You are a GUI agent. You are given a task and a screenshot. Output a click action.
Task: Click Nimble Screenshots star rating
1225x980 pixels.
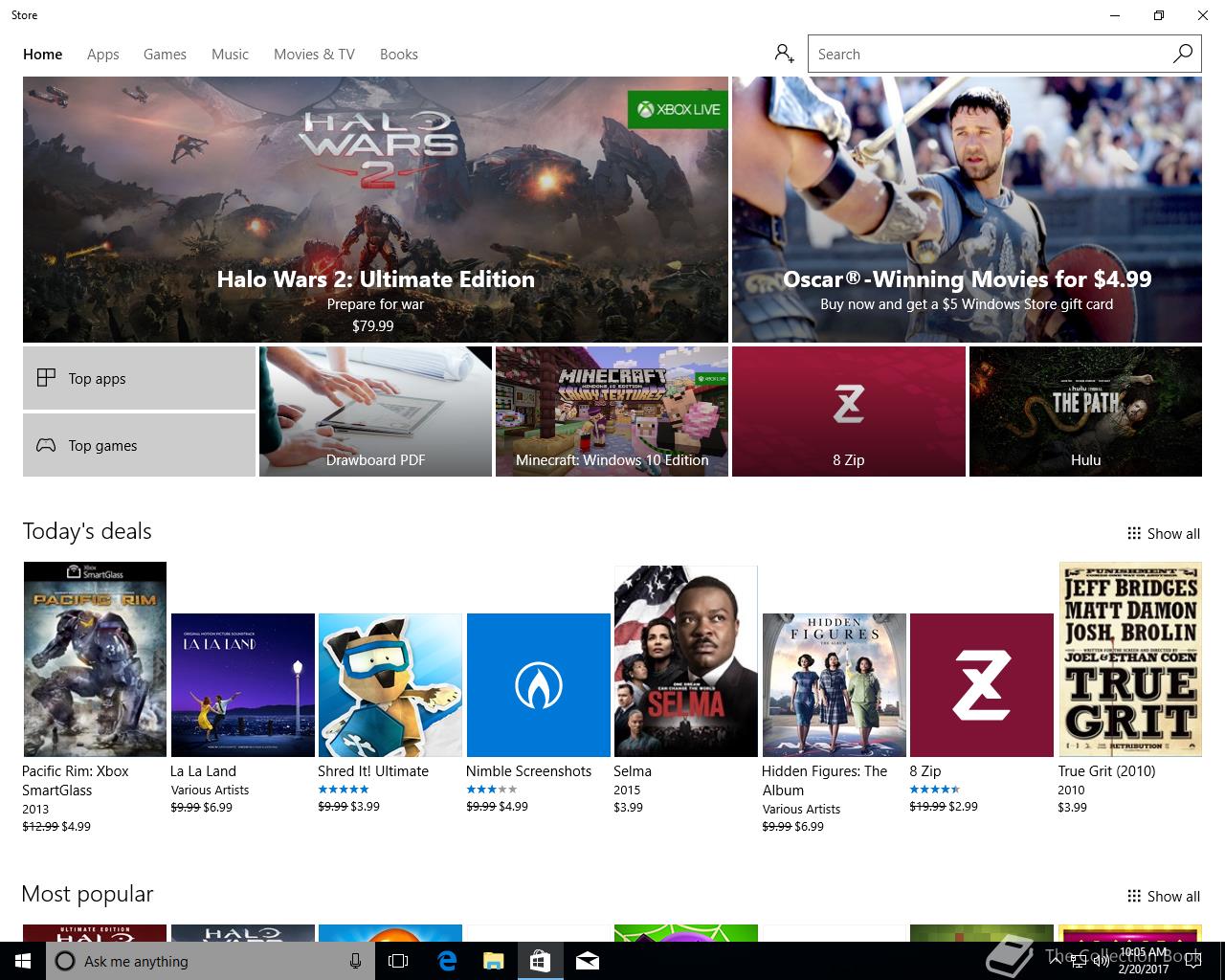492,790
